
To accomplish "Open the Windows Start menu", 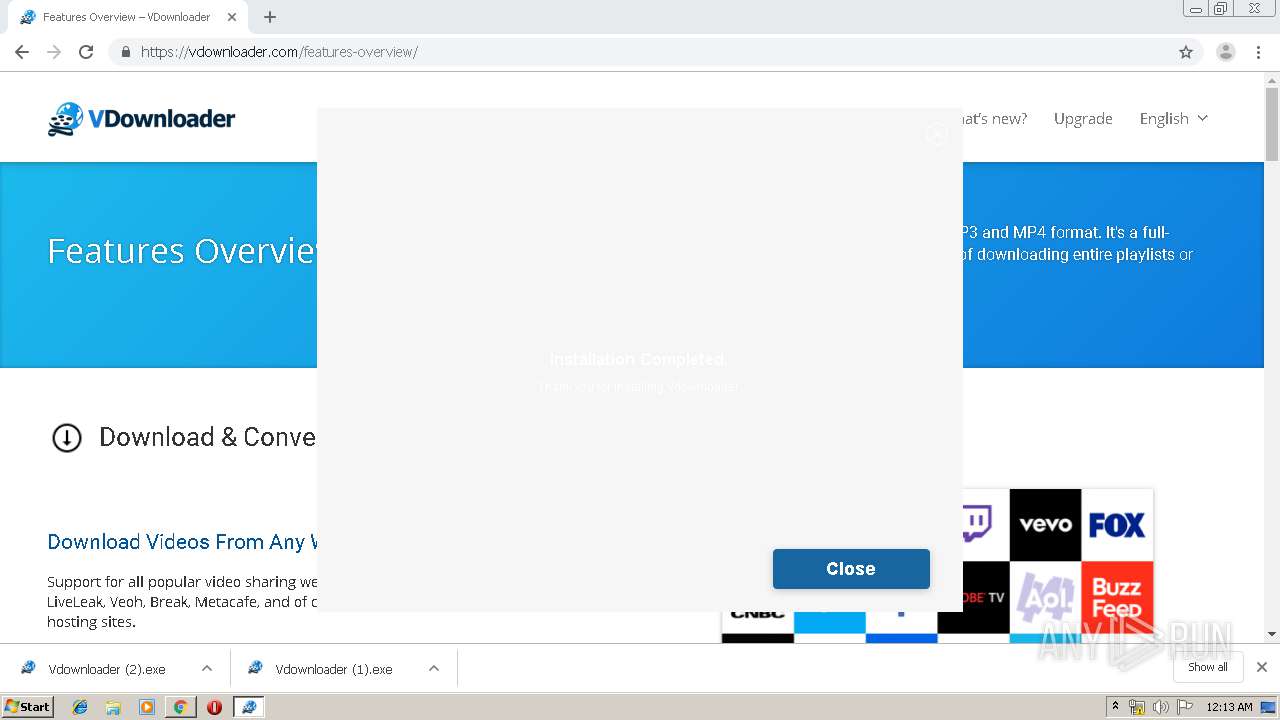I will coord(28,707).
